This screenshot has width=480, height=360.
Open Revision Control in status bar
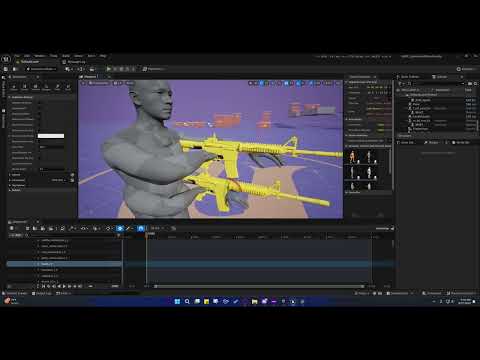coord(461,293)
